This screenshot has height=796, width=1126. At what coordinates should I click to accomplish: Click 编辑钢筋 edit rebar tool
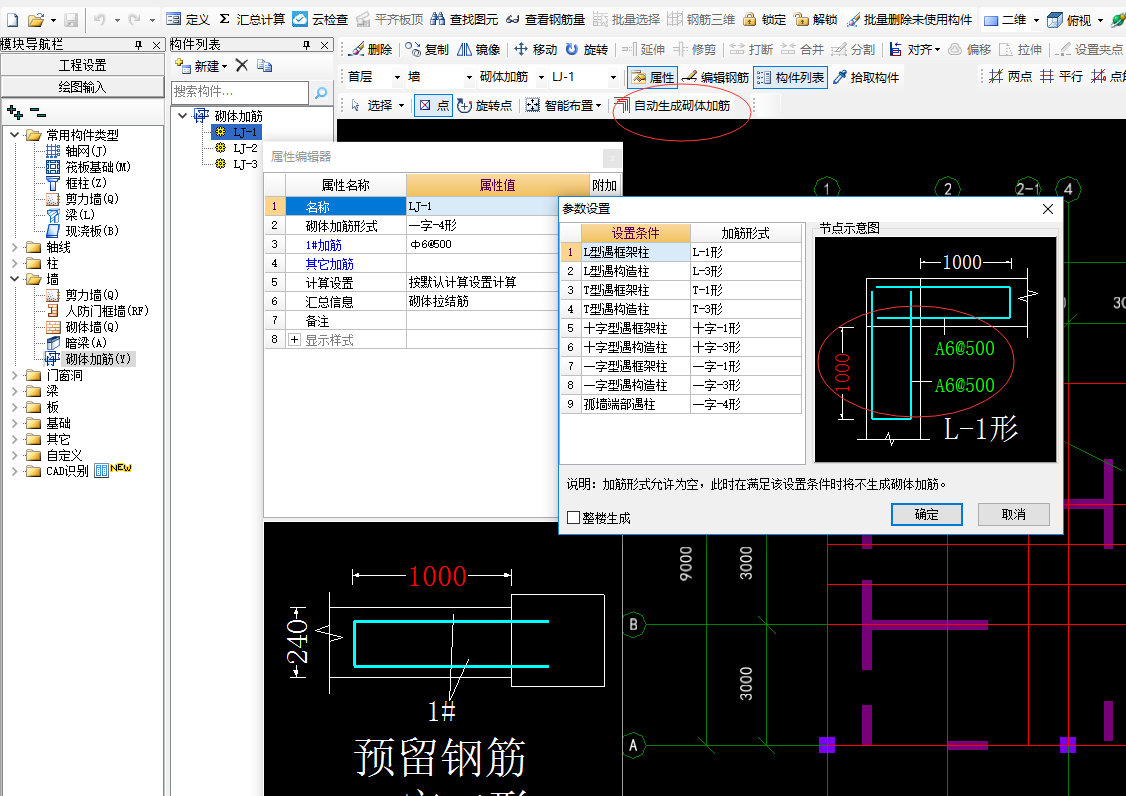(x=715, y=77)
